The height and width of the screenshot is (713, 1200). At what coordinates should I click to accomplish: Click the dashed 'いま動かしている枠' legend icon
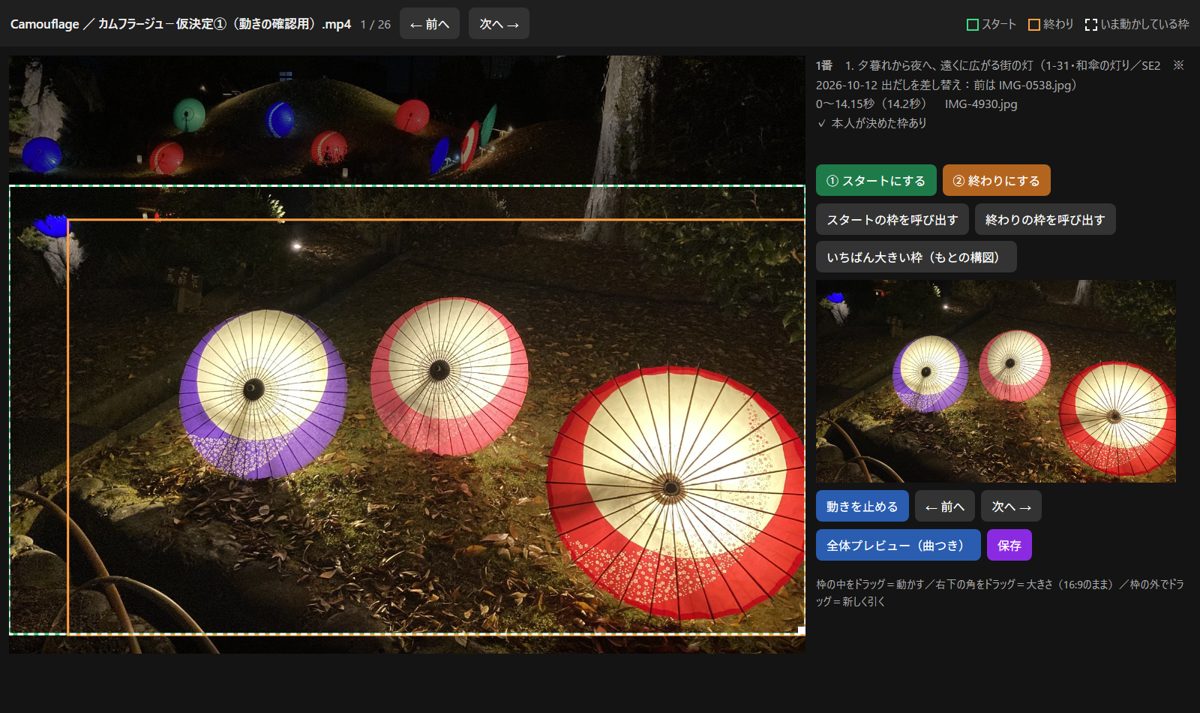pyautogui.click(x=1091, y=24)
